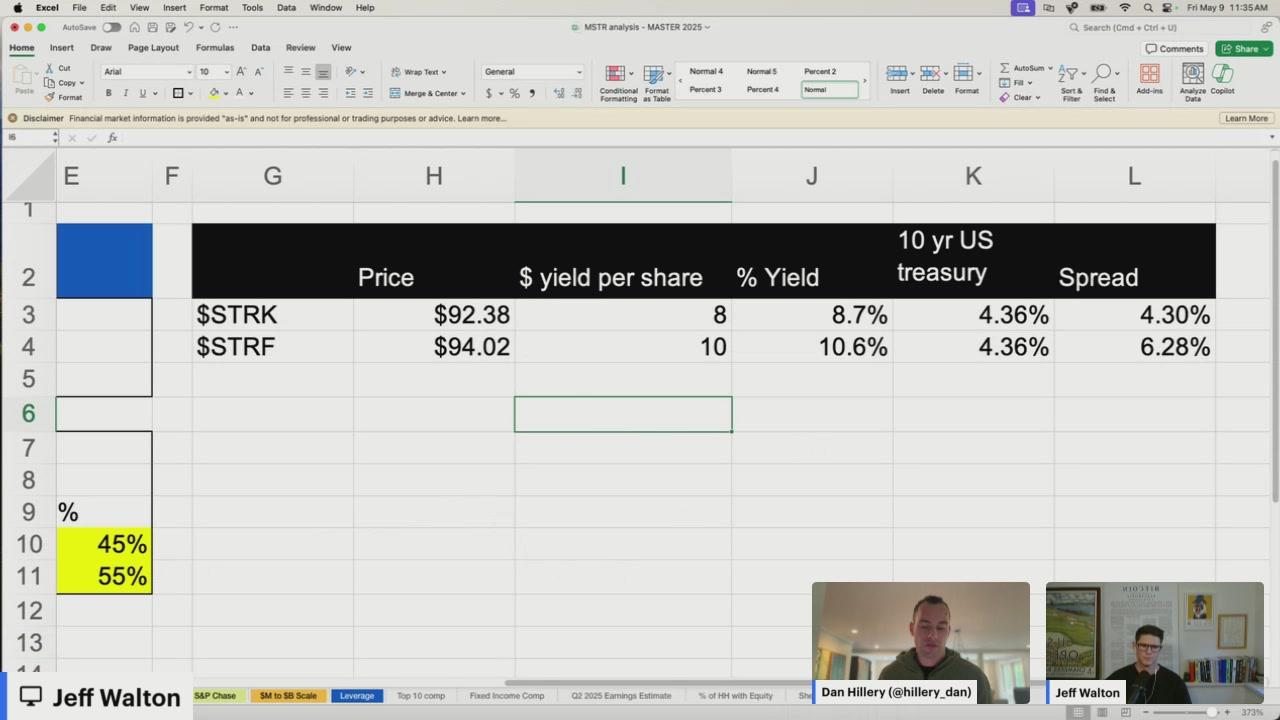
Task: Expand the Fill dropdown
Action: (x=1032, y=83)
